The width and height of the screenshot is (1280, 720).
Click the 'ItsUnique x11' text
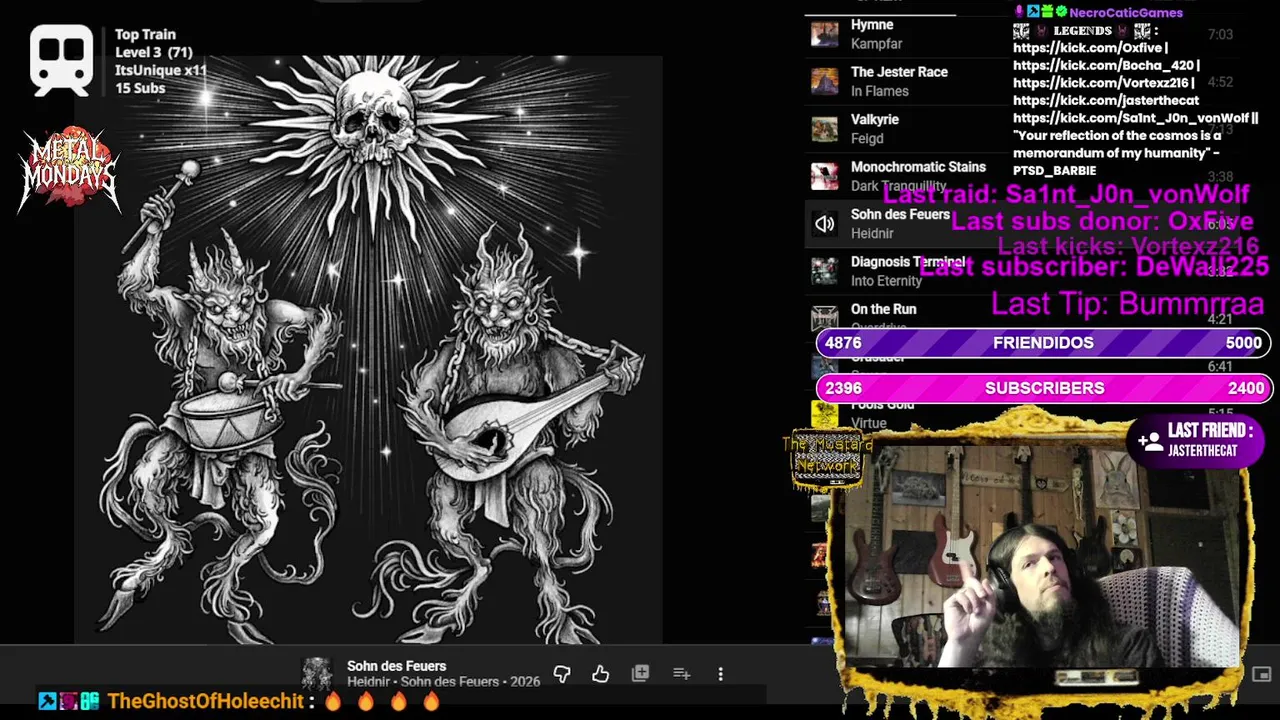coord(161,70)
